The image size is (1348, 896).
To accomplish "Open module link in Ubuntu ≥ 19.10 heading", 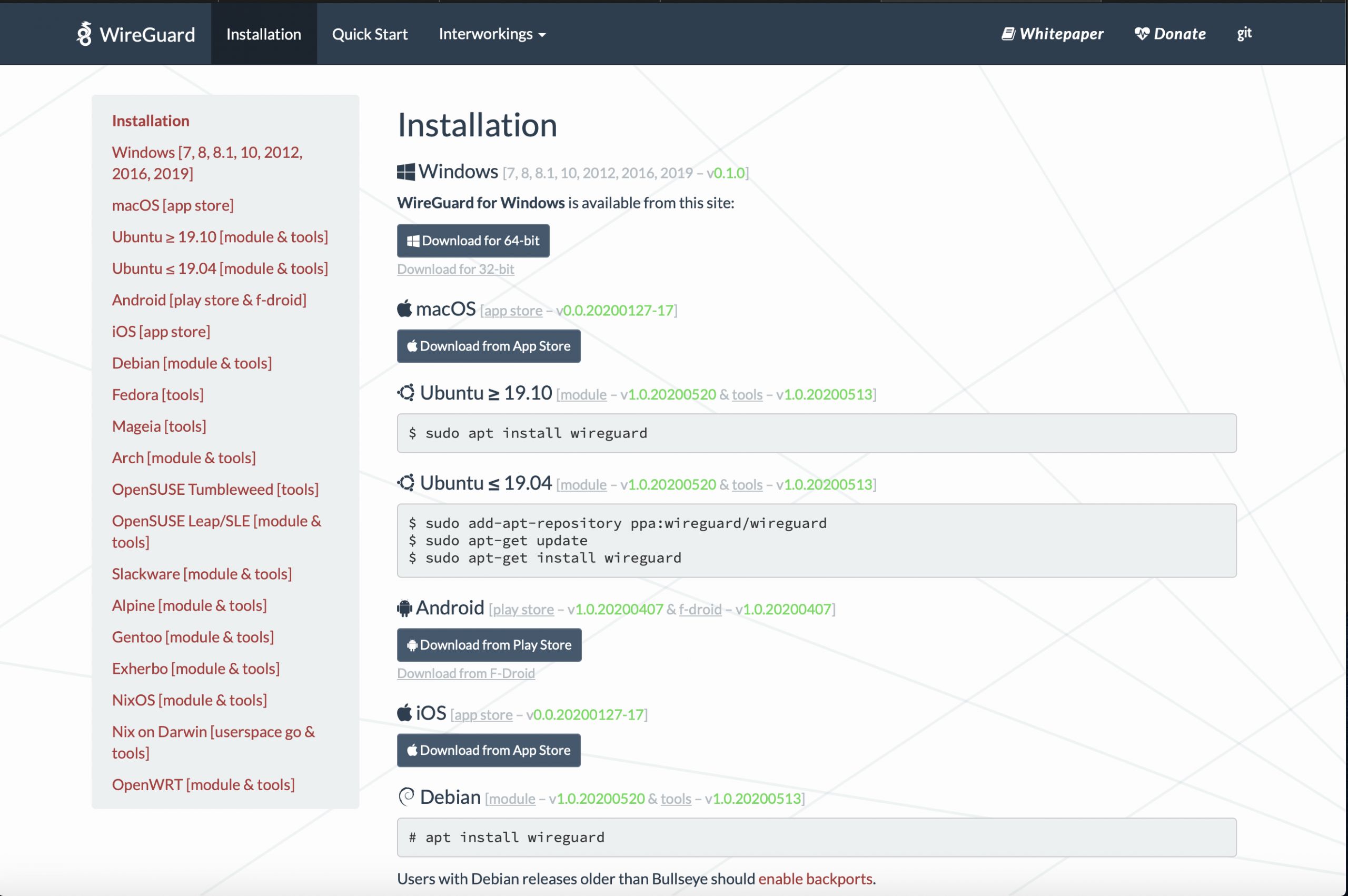I will 583,394.
